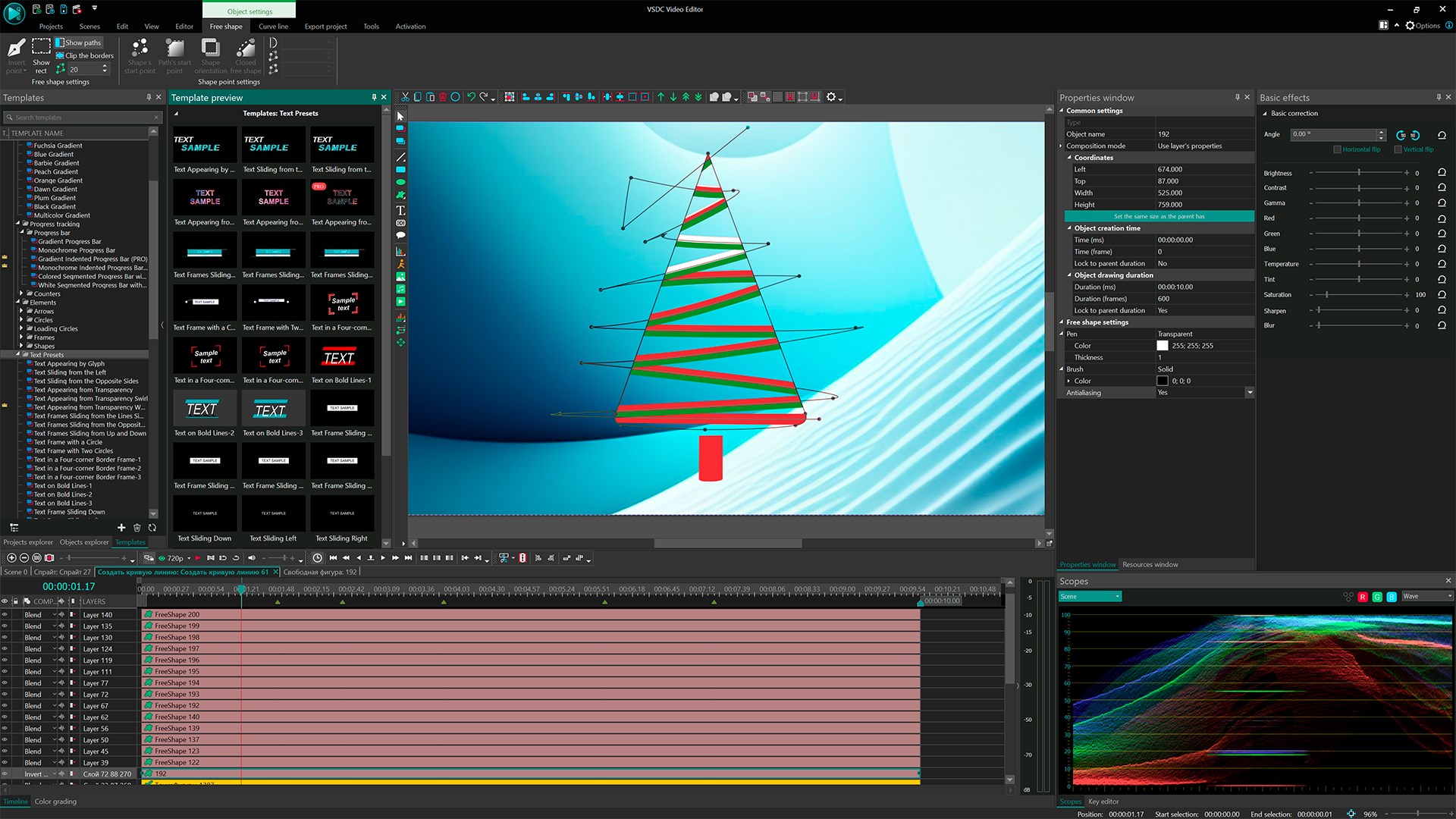Switch to the Resources window panel

(1150, 564)
